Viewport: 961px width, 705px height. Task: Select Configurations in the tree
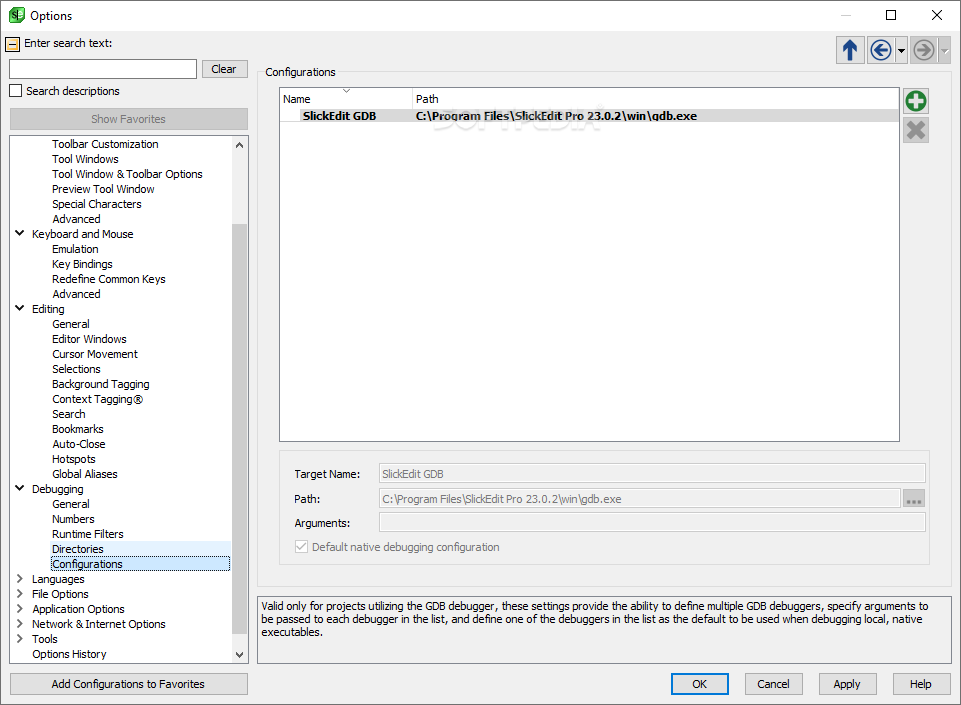coord(87,564)
